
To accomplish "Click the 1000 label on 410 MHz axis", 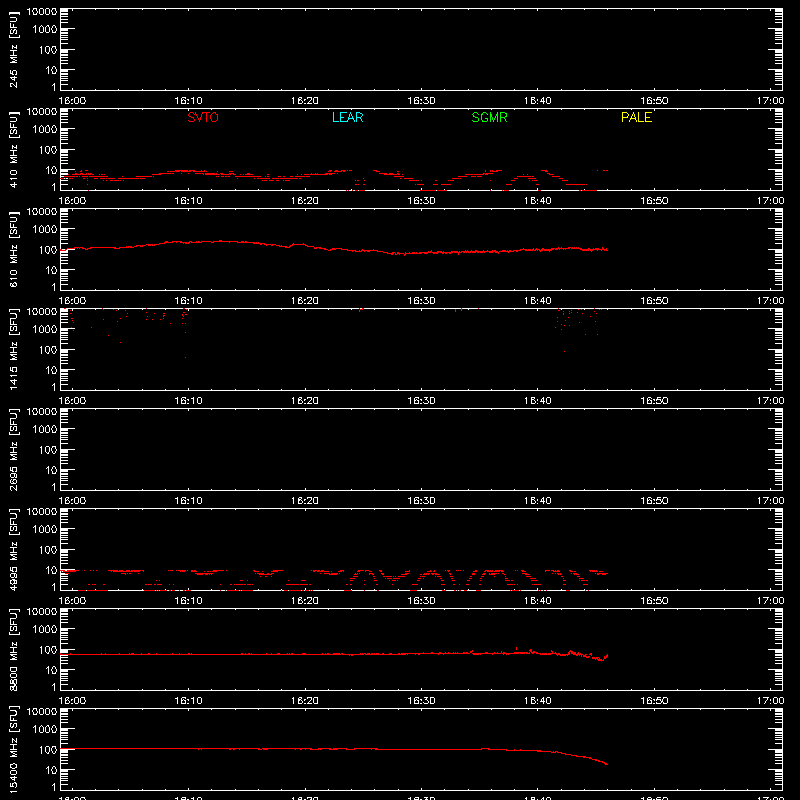I will point(45,129).
